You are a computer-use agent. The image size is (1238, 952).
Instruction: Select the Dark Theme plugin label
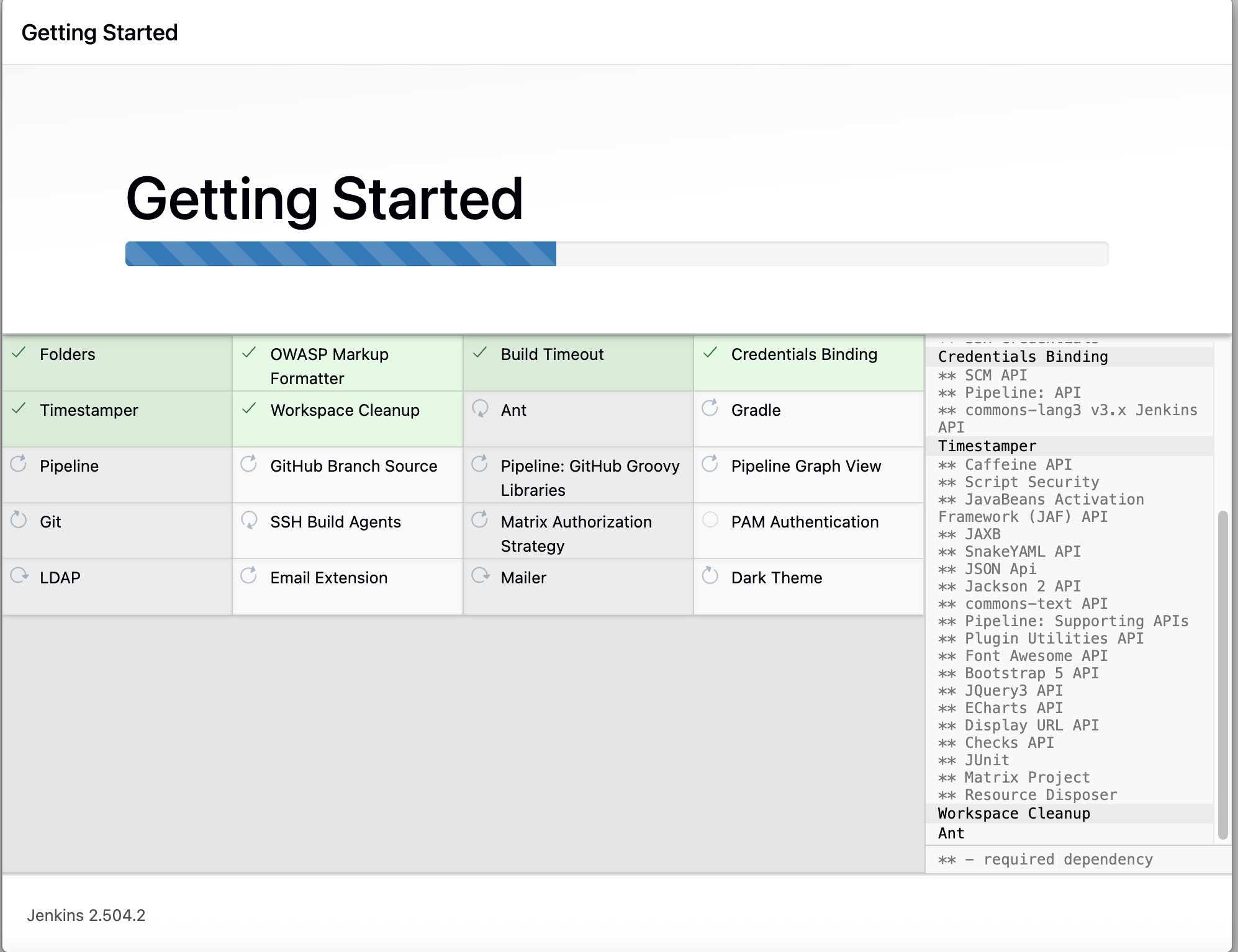click(x=777, y=578)
